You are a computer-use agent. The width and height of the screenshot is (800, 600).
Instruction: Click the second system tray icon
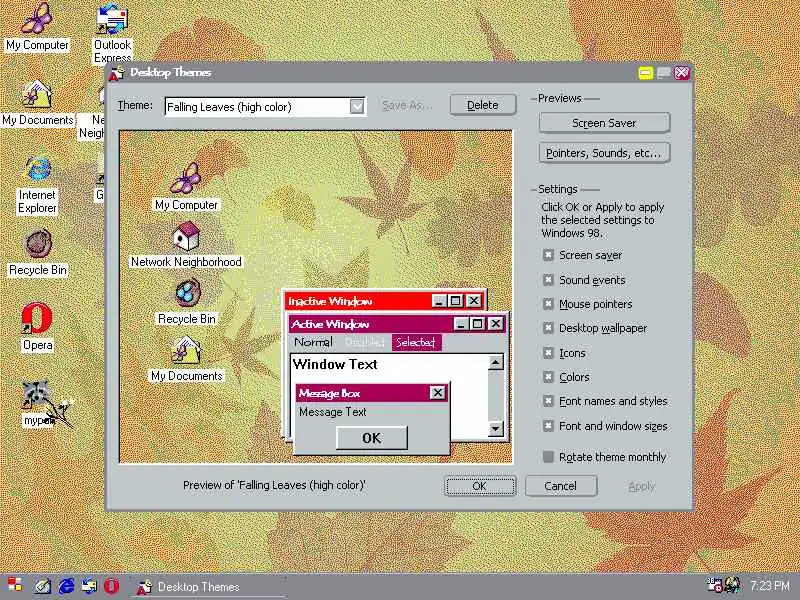click(733, 586)
